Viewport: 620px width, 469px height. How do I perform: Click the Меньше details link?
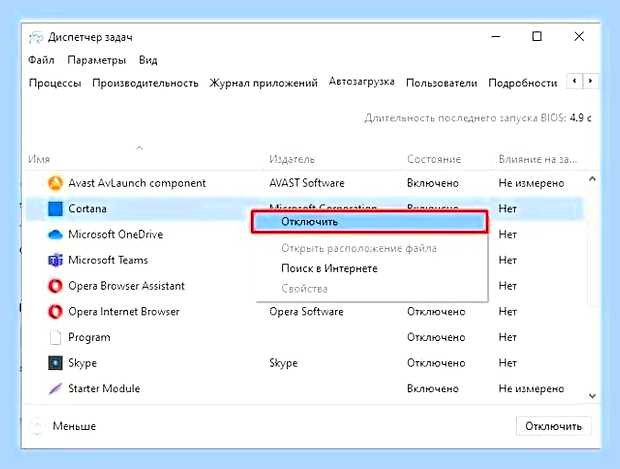[74, 426]
